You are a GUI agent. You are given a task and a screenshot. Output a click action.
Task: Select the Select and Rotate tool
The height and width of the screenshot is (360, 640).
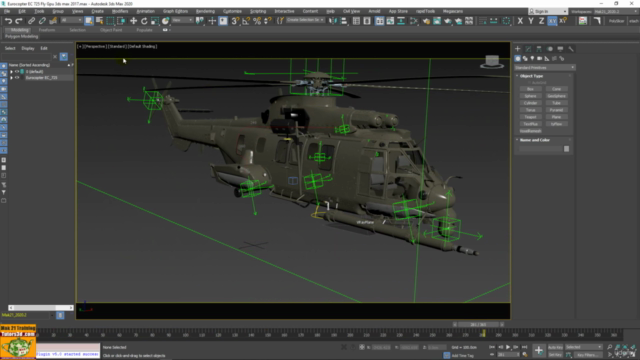(144, 21)
